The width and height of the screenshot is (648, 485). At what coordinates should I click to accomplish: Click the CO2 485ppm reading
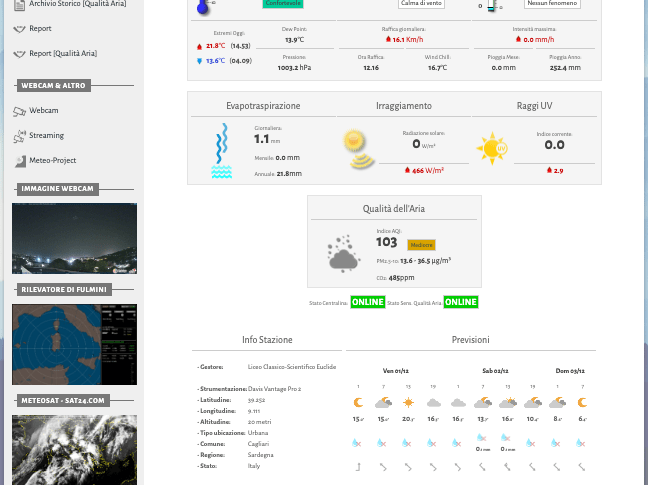395,278
